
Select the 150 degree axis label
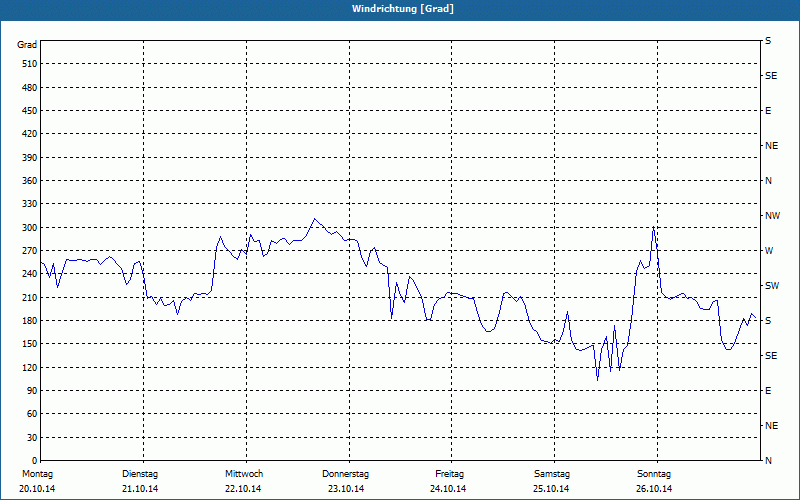[x=30, y=344]
